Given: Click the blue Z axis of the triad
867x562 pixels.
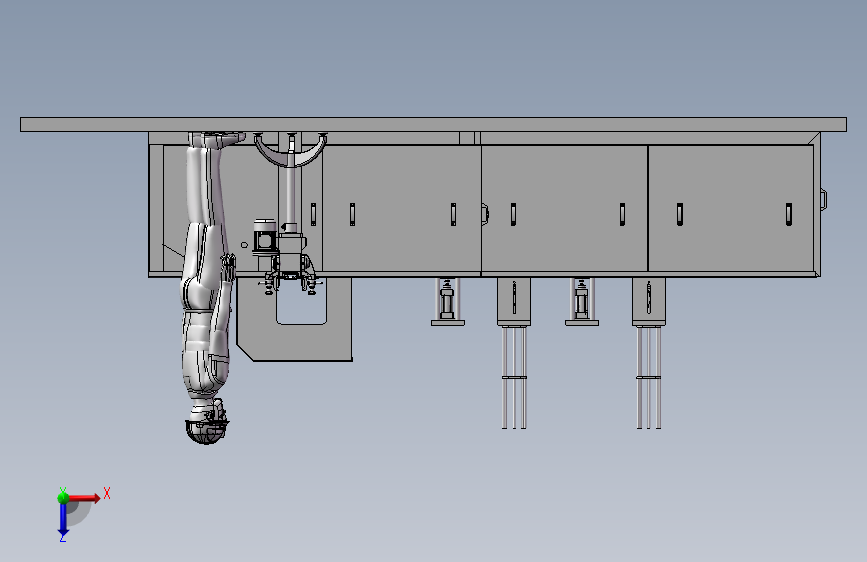Looking at the screenshot, I should coord(63,519).
